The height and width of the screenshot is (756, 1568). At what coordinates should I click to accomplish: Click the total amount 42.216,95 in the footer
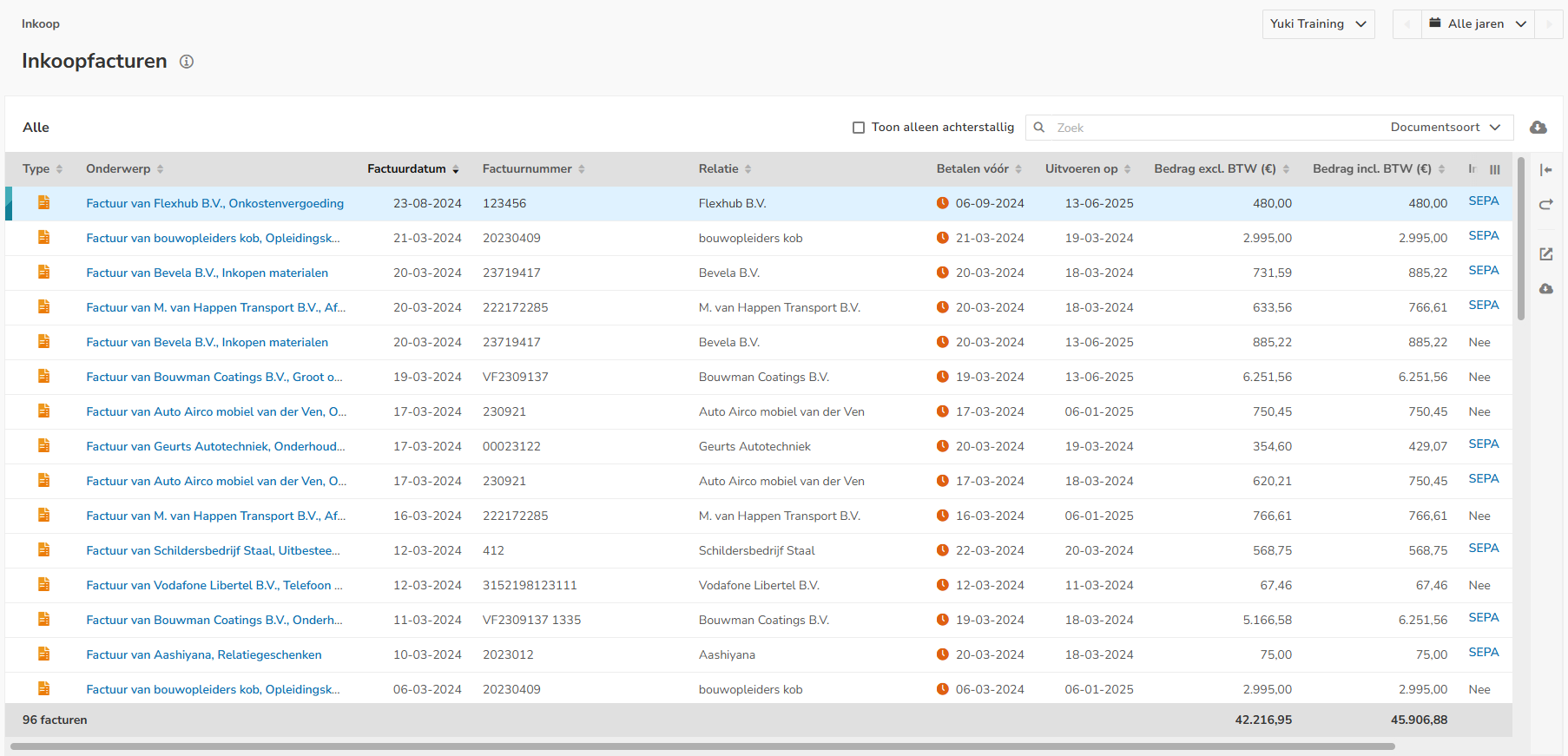point(1263,720)
